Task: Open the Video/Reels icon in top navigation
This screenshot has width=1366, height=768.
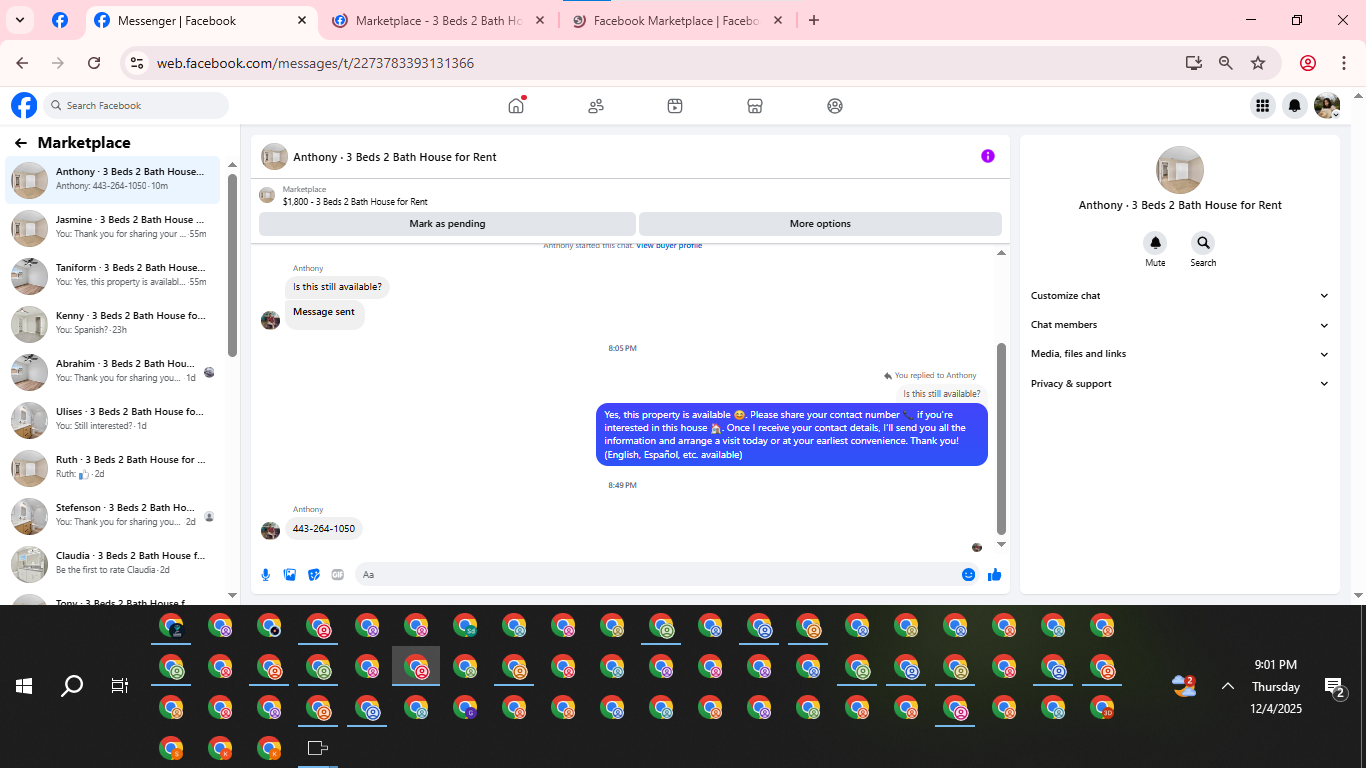Action: tap(675, 105)
